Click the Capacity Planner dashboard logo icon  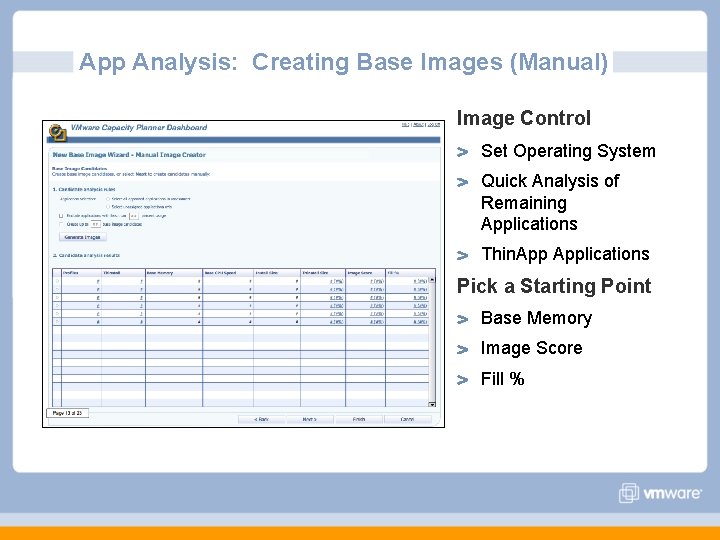(57, 132)
